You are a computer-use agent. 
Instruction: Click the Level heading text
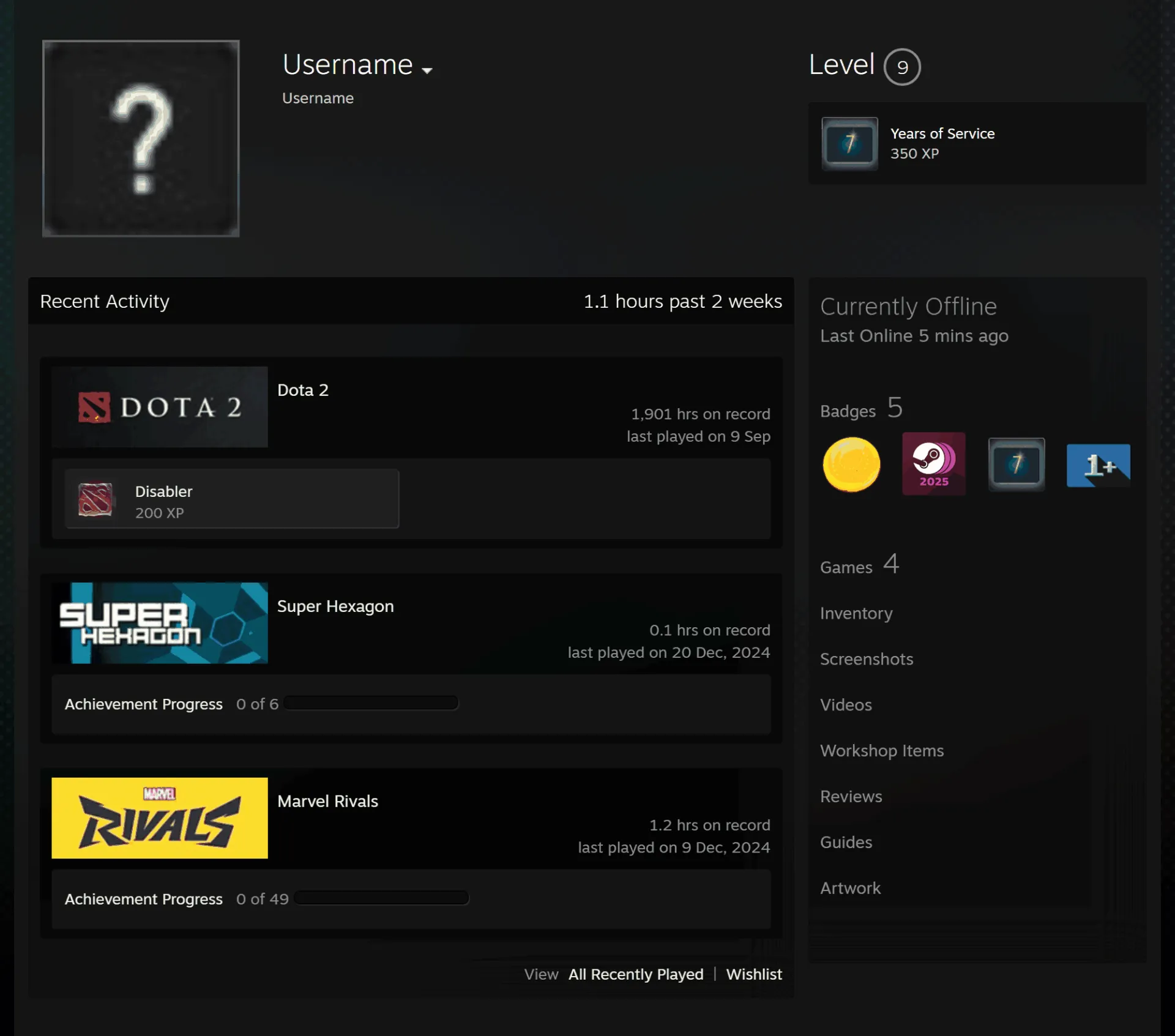[x=841, y=65]
